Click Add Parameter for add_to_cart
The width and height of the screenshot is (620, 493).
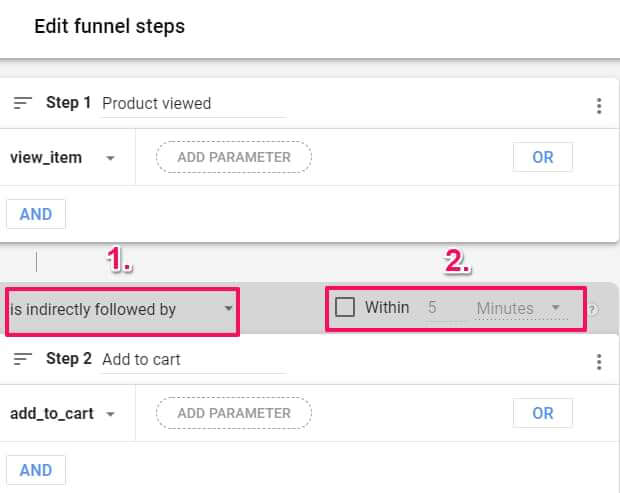click(x=234, y=413)
